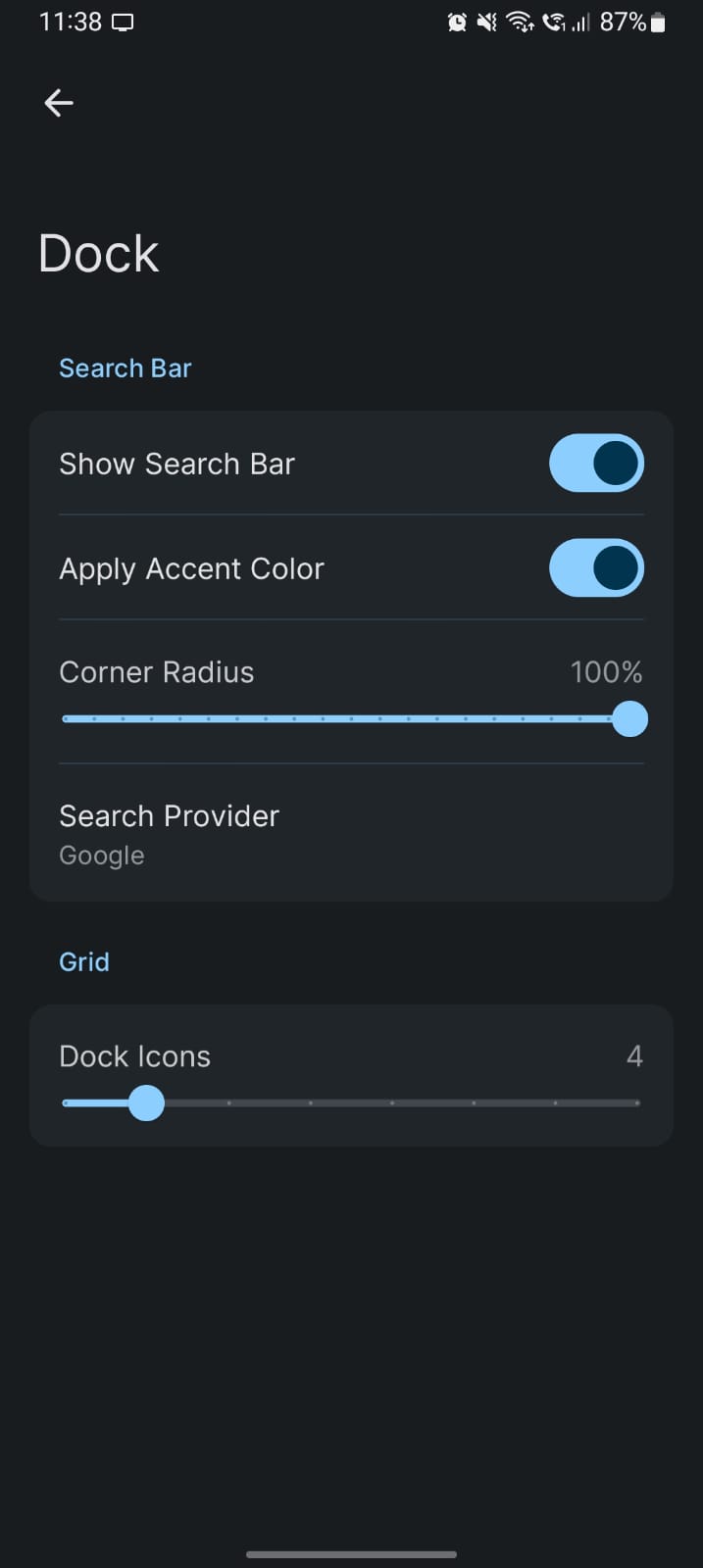Tap the Search Bar section header

[x=125, y=367]
